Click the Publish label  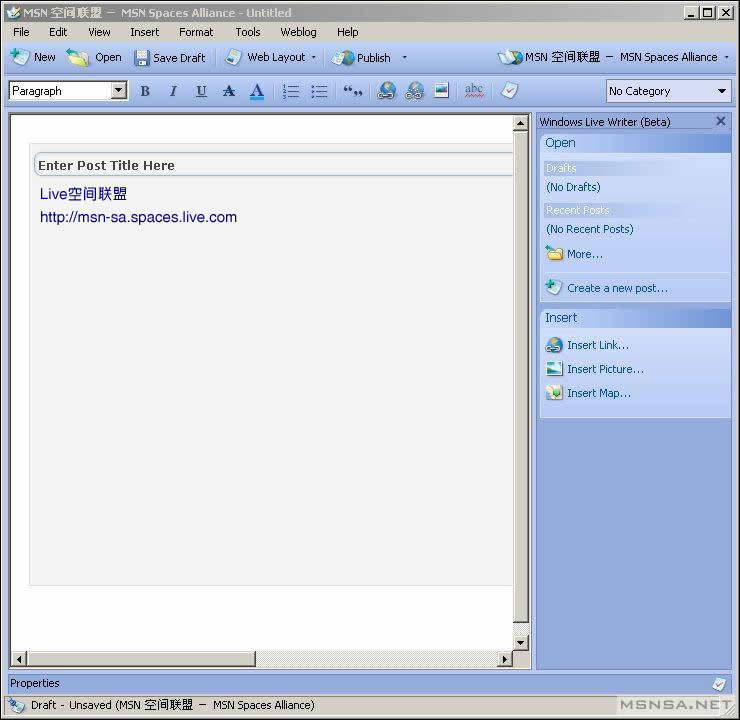point(374,58)
